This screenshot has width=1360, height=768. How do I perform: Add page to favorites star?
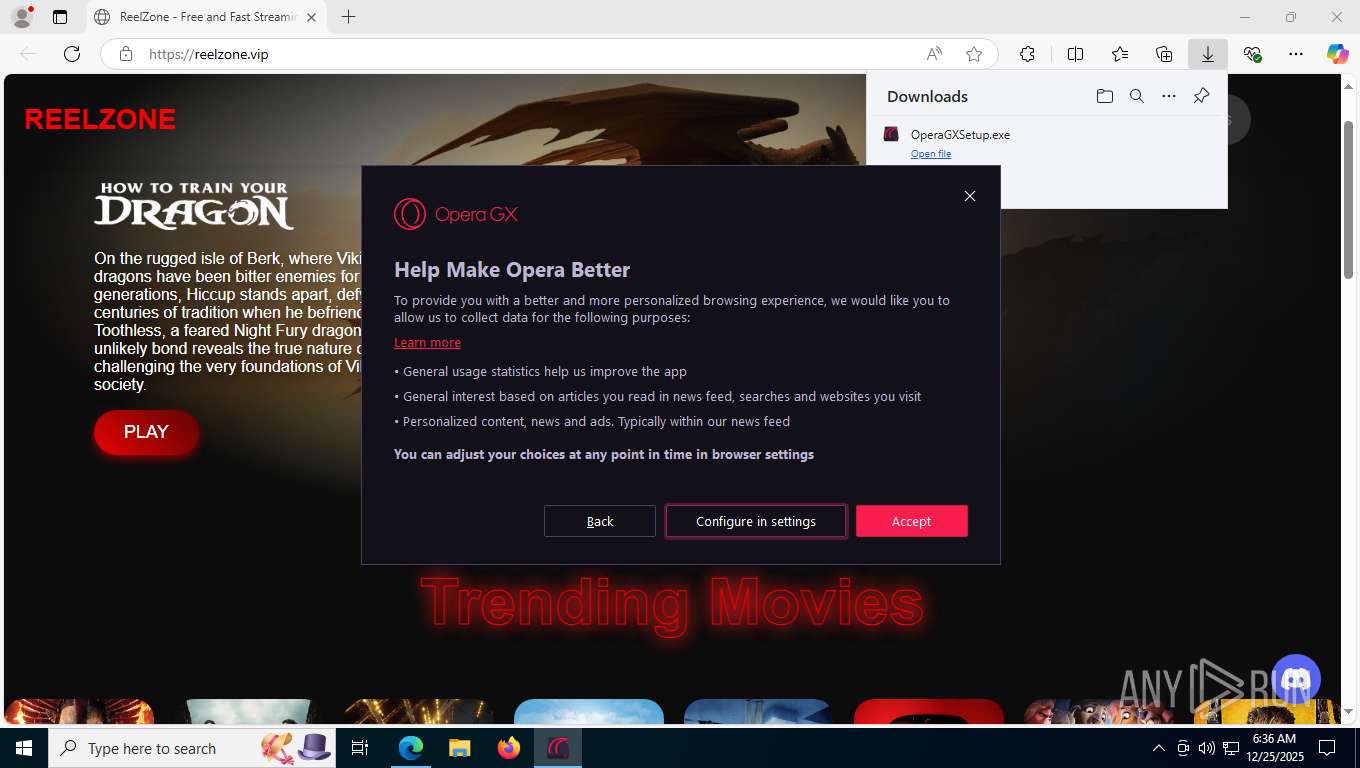974,54
